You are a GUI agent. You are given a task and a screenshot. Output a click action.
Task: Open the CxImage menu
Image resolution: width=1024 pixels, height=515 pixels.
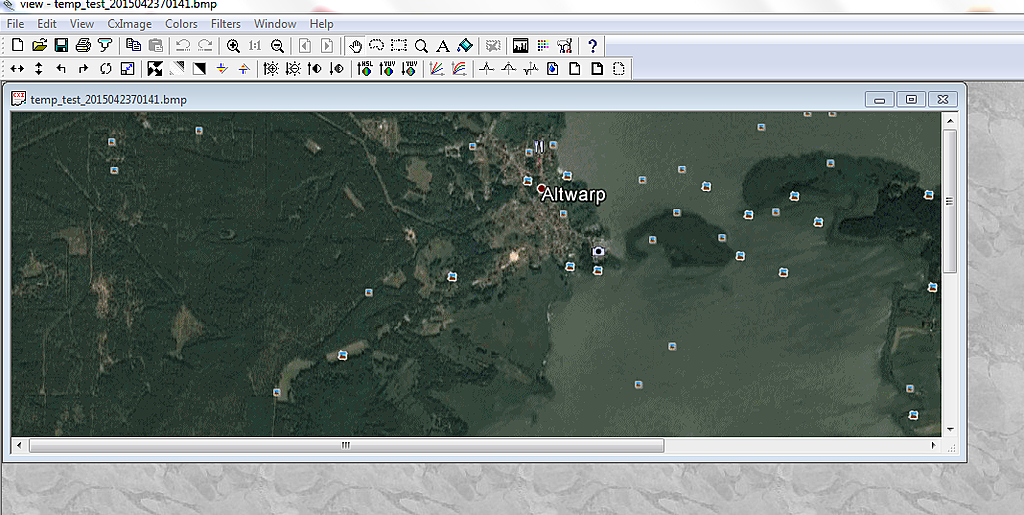tap(129, 23)
